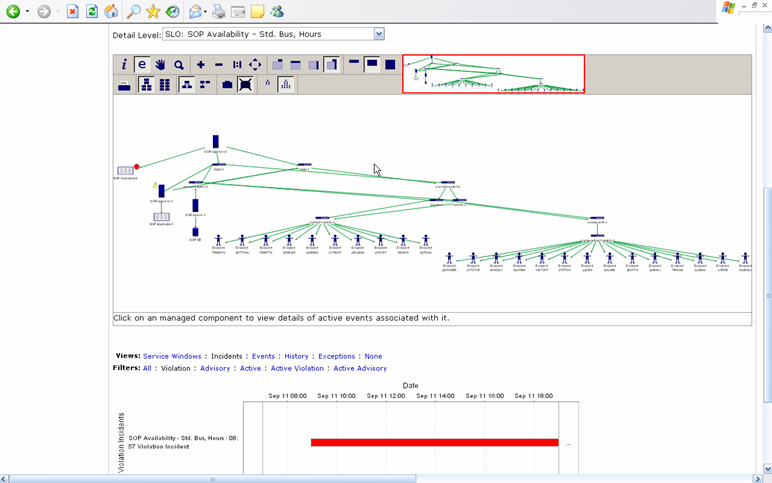Zoom out with the minus icon

pos(218,65)
